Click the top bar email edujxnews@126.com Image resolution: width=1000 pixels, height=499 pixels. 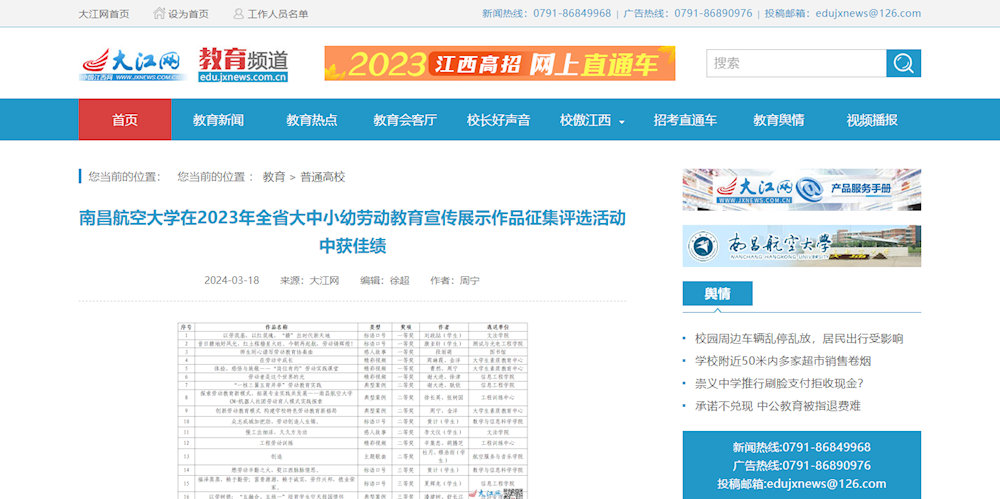[x=868, y=13]
